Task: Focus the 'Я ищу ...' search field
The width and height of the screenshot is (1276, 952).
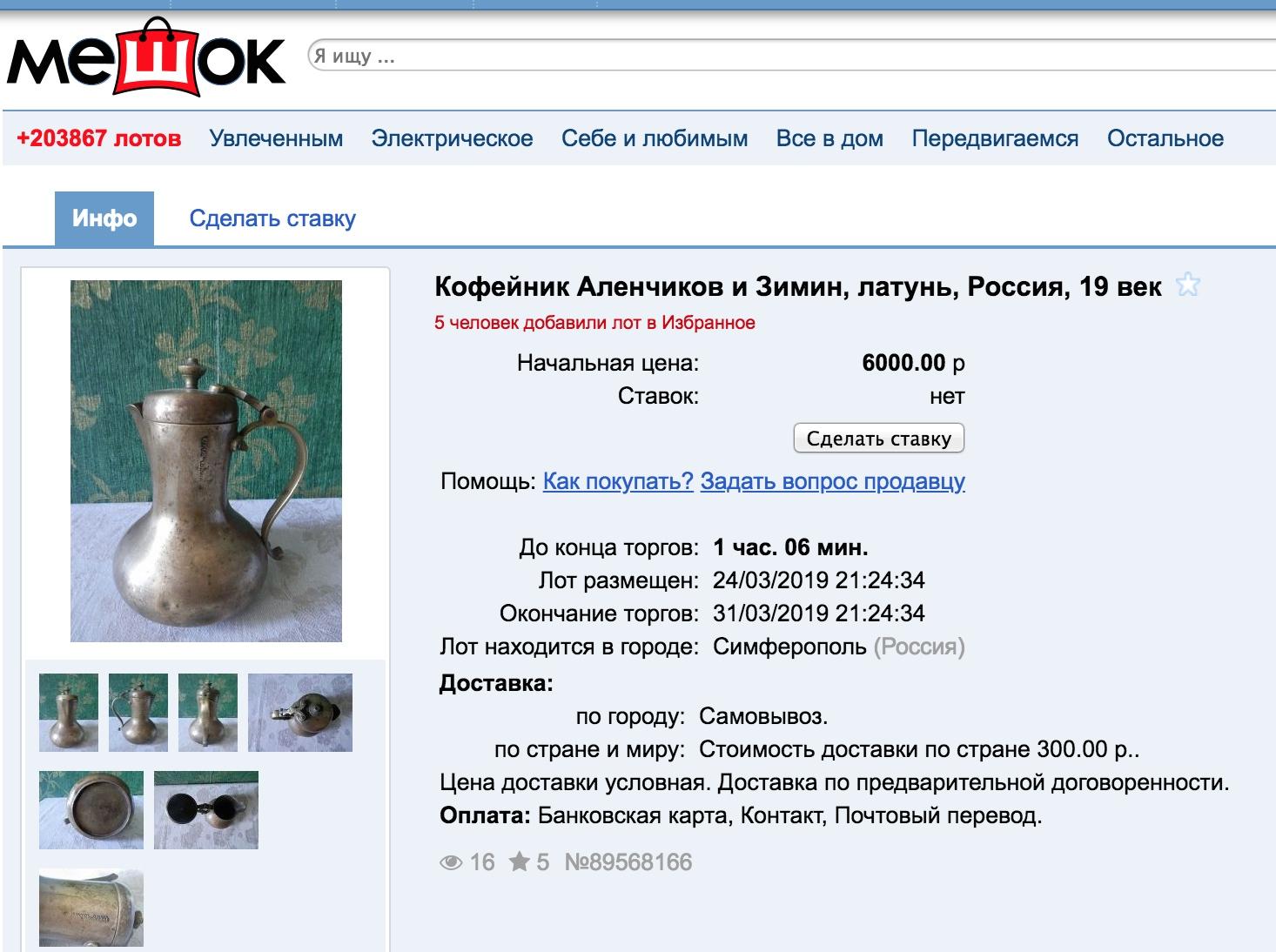Action: coord(792,57)
